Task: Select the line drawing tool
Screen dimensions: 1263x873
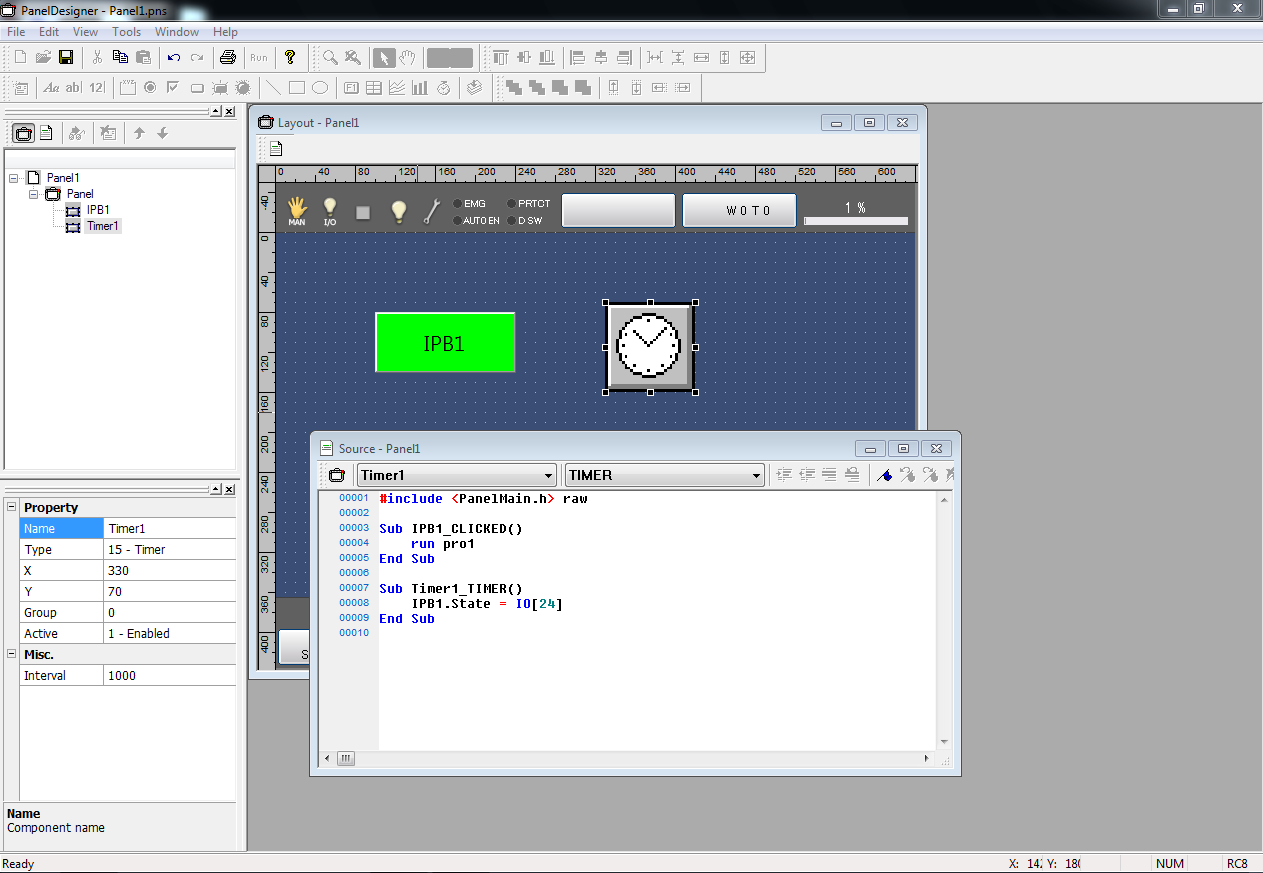Action: (272, 88)
